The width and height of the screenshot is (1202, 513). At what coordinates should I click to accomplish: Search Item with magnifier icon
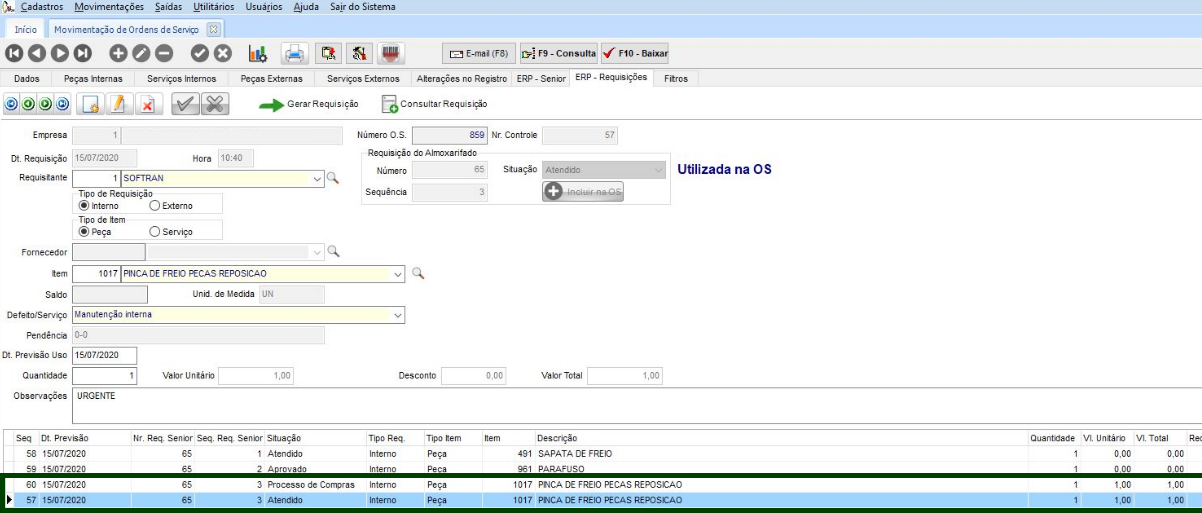418,273
